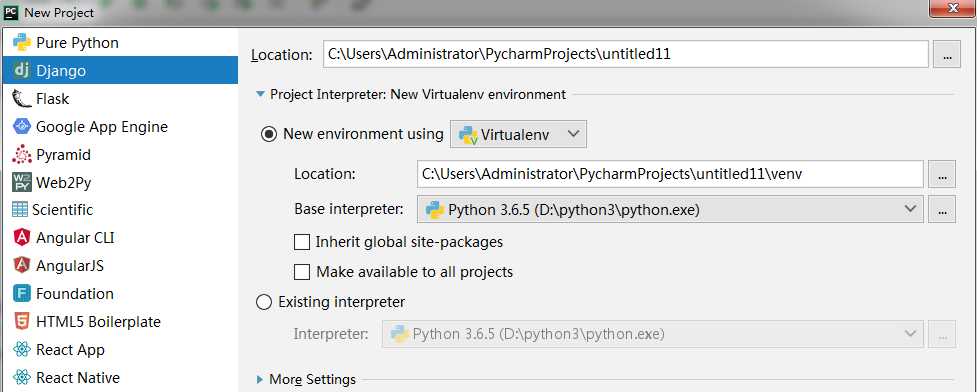
Task: Click the Django dj icon
Action: [22, 70]
